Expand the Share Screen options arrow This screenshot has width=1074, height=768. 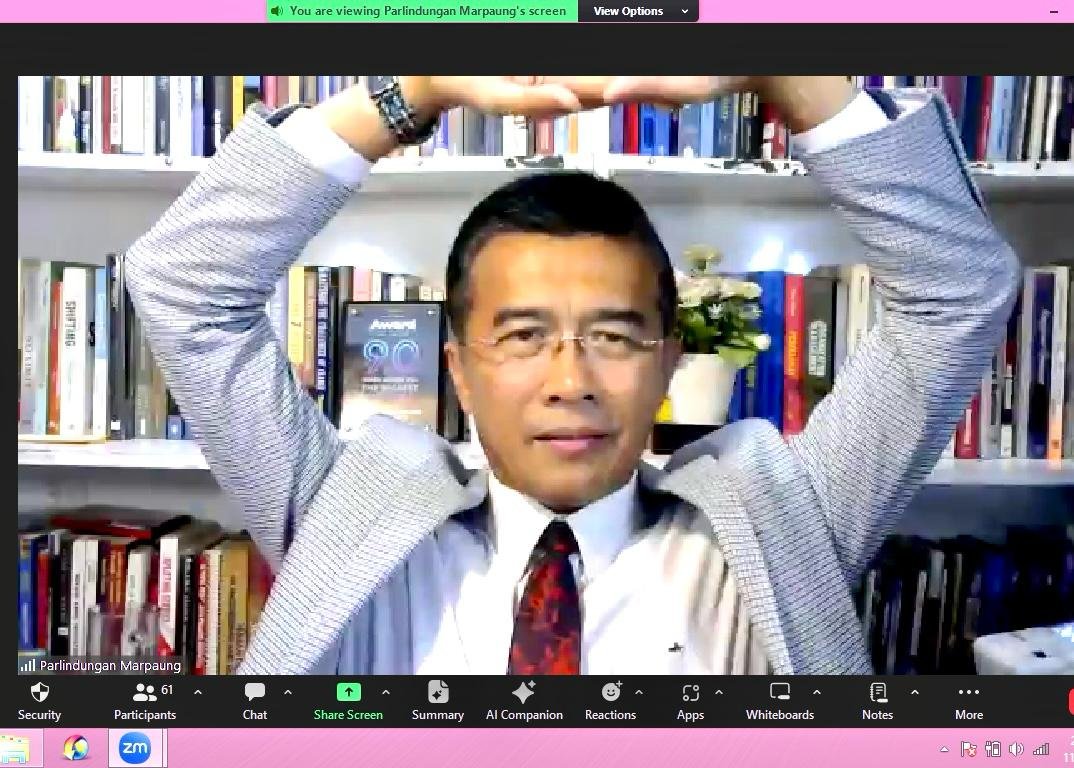click(386, 692)
